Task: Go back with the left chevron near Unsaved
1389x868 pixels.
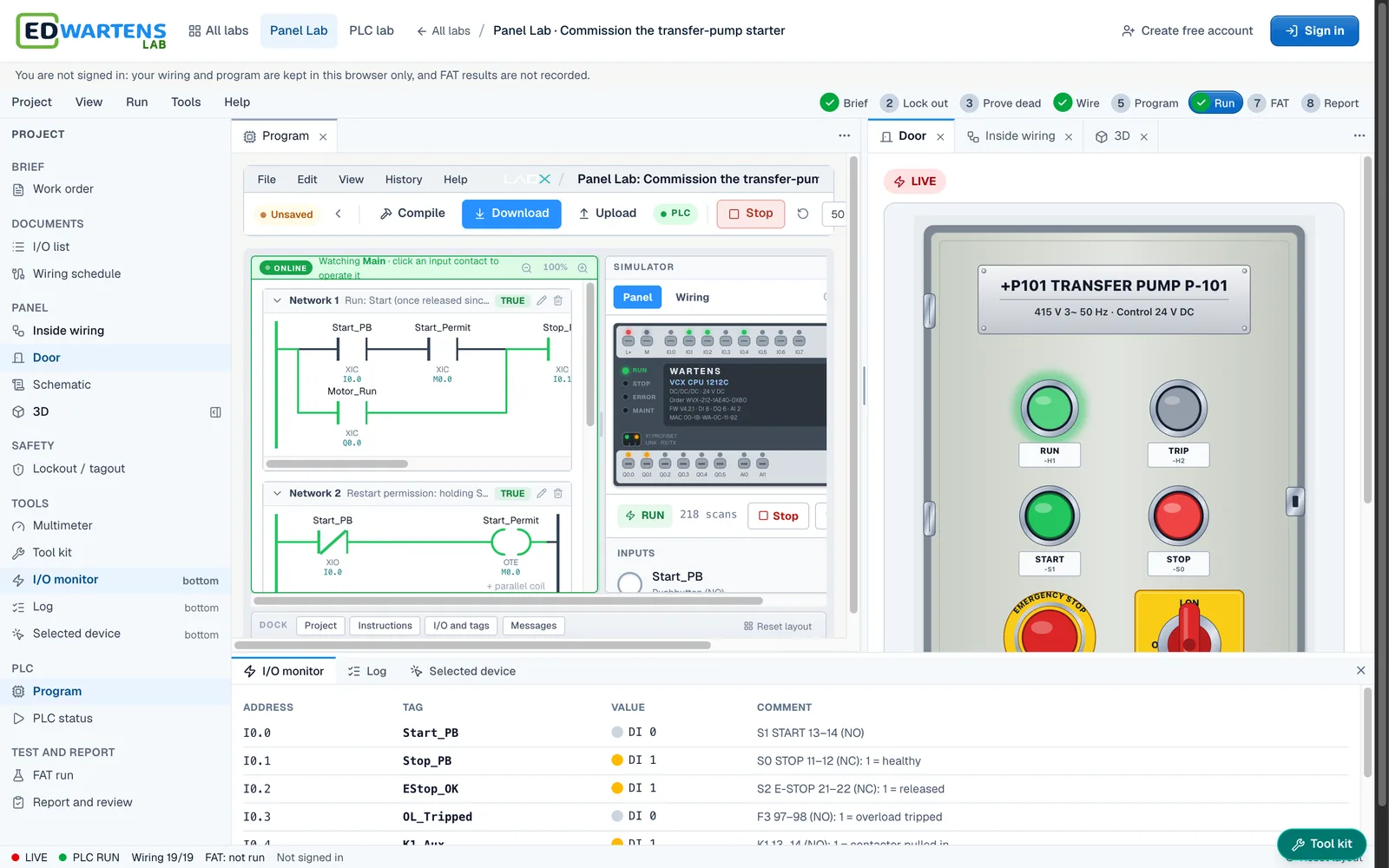Action: coord(339,214)
